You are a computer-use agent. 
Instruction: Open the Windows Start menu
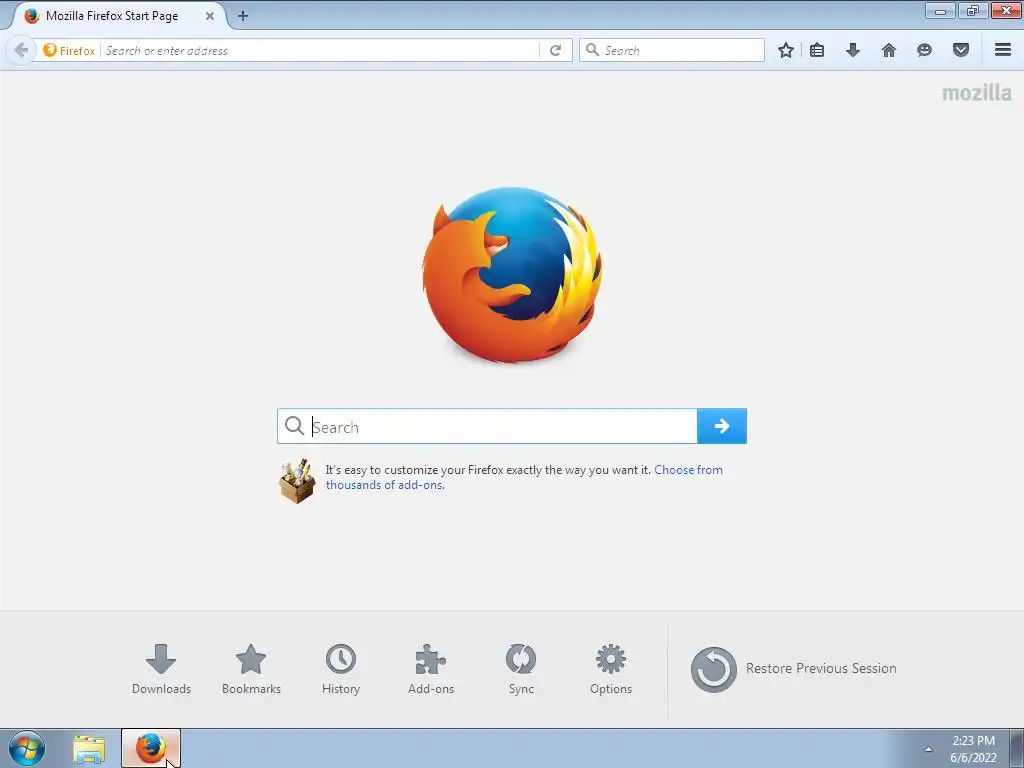point(27,748)
